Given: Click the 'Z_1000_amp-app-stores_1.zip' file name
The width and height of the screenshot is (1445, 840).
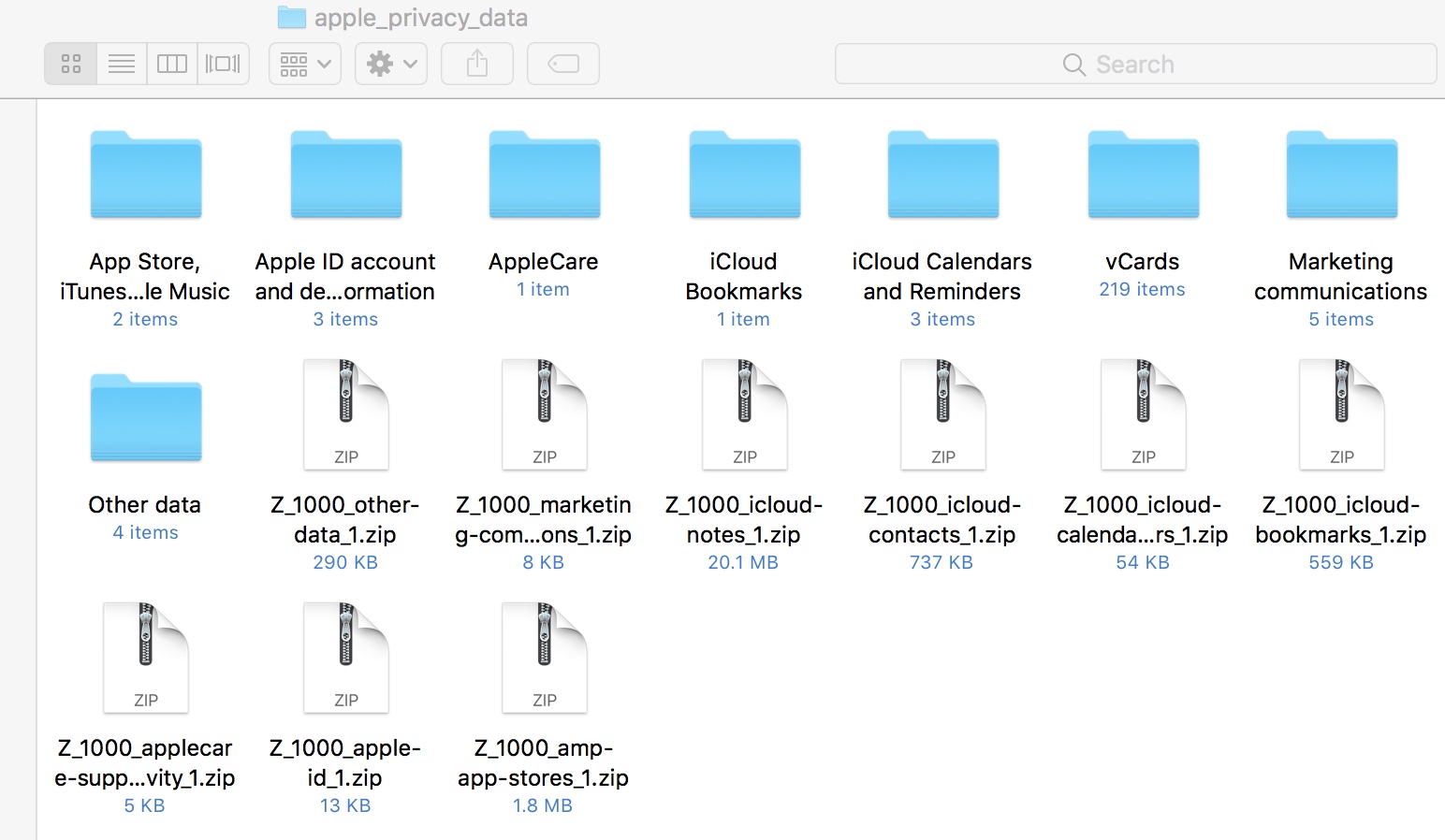Looking at the screenshot, I should pos(543,763).
